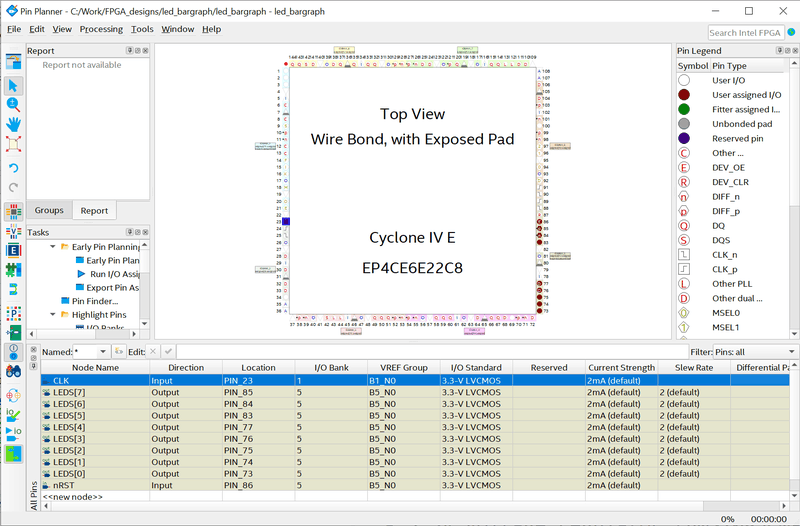Click the globe icon beside search box
Image resolution: width=800 pixels, height=526 pixels.
[x=791, y=32]
